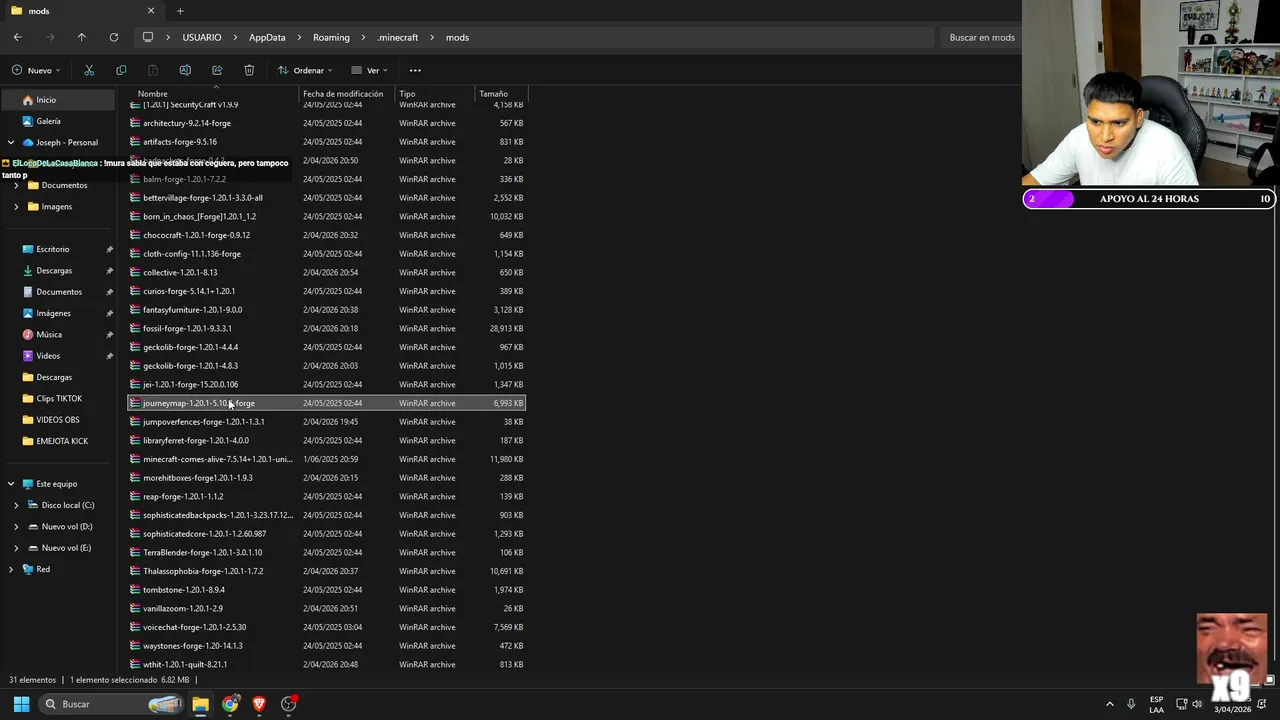
Task: Open a new Explorer tab with plus
Action: click(x=180, y=11)
